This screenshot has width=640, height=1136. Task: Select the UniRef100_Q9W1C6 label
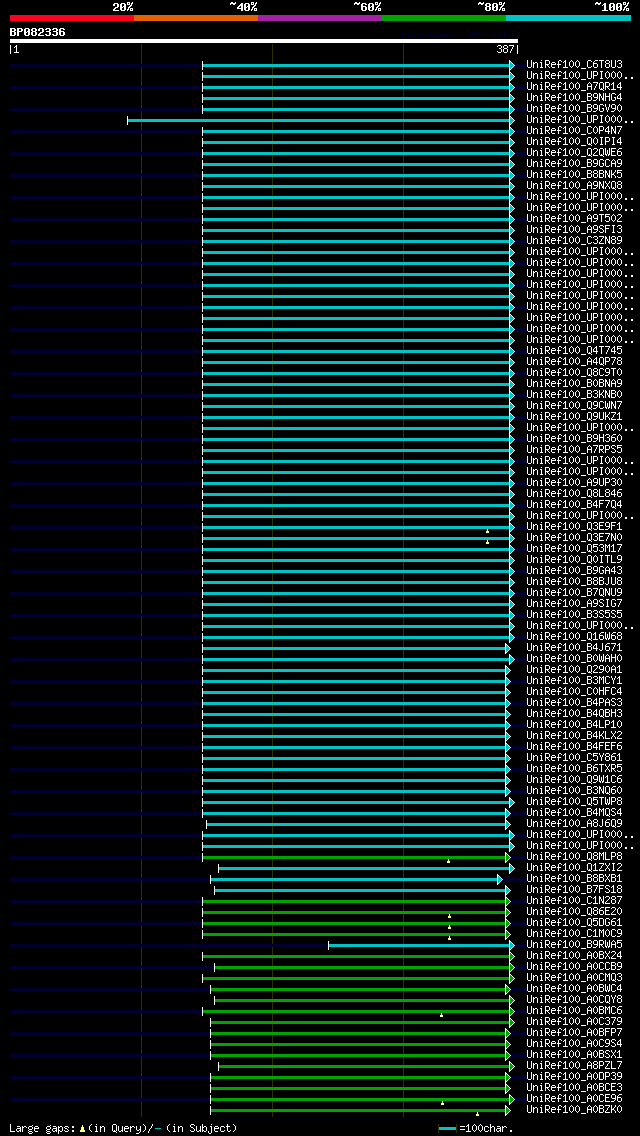point(574,780)
